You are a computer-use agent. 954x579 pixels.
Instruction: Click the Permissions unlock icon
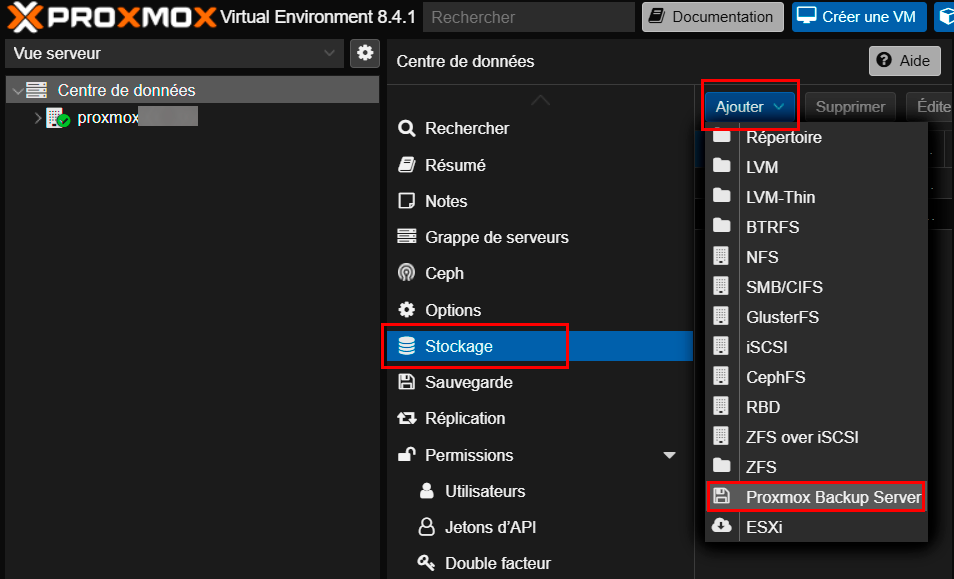tap(406, 454)
